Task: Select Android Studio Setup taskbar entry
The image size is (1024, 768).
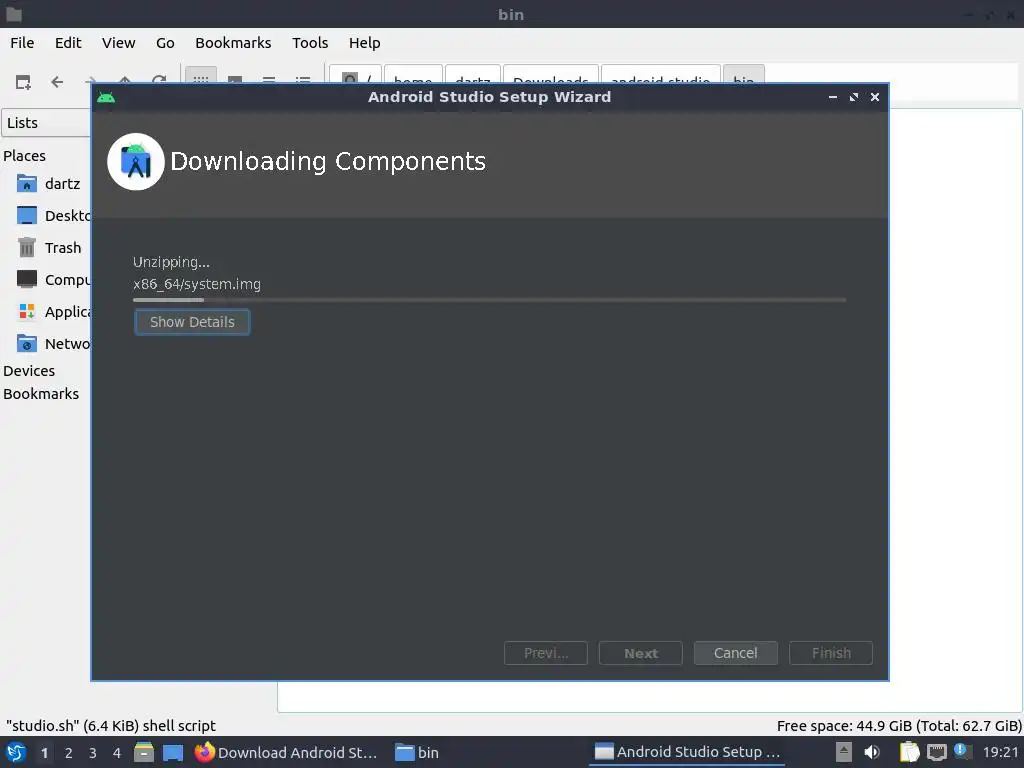Action: [x=687, y=752]
